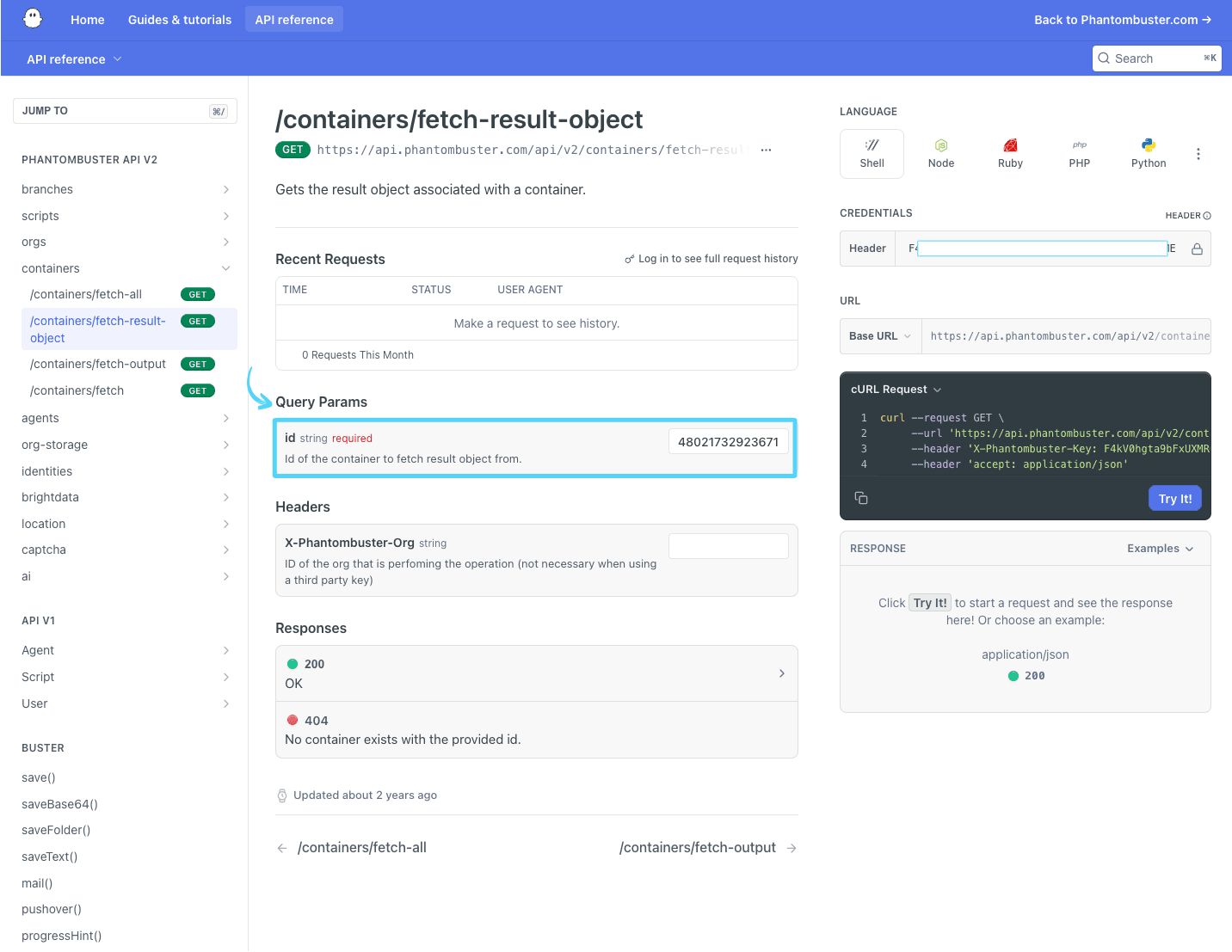Screen dimensions: 1232x952
Task: Click the search magnifier icon
Action: coord(1104,58)
